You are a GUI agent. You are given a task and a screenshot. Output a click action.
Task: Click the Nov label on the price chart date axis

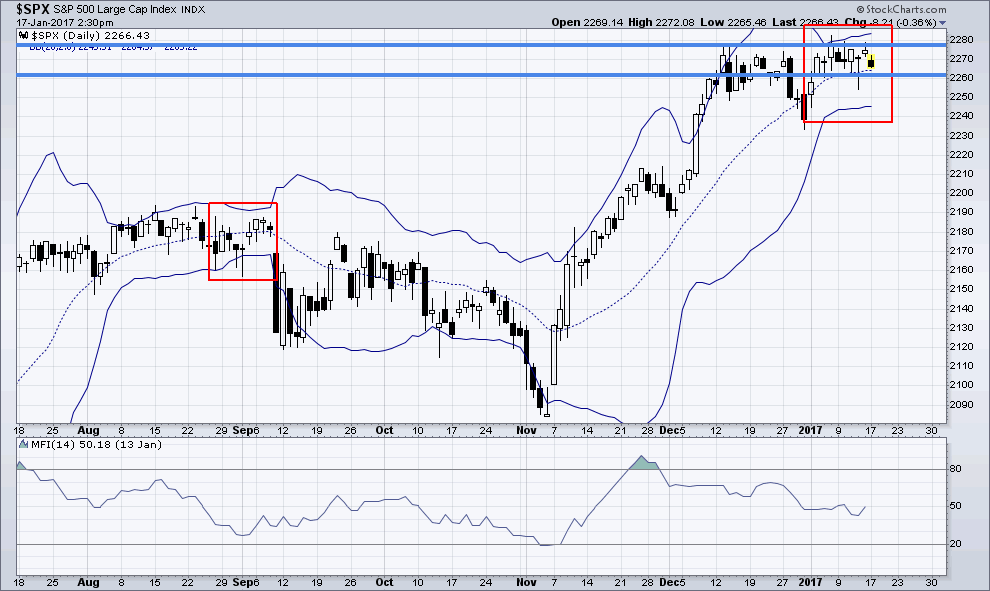pyautogui.click(x=526, y=430)
